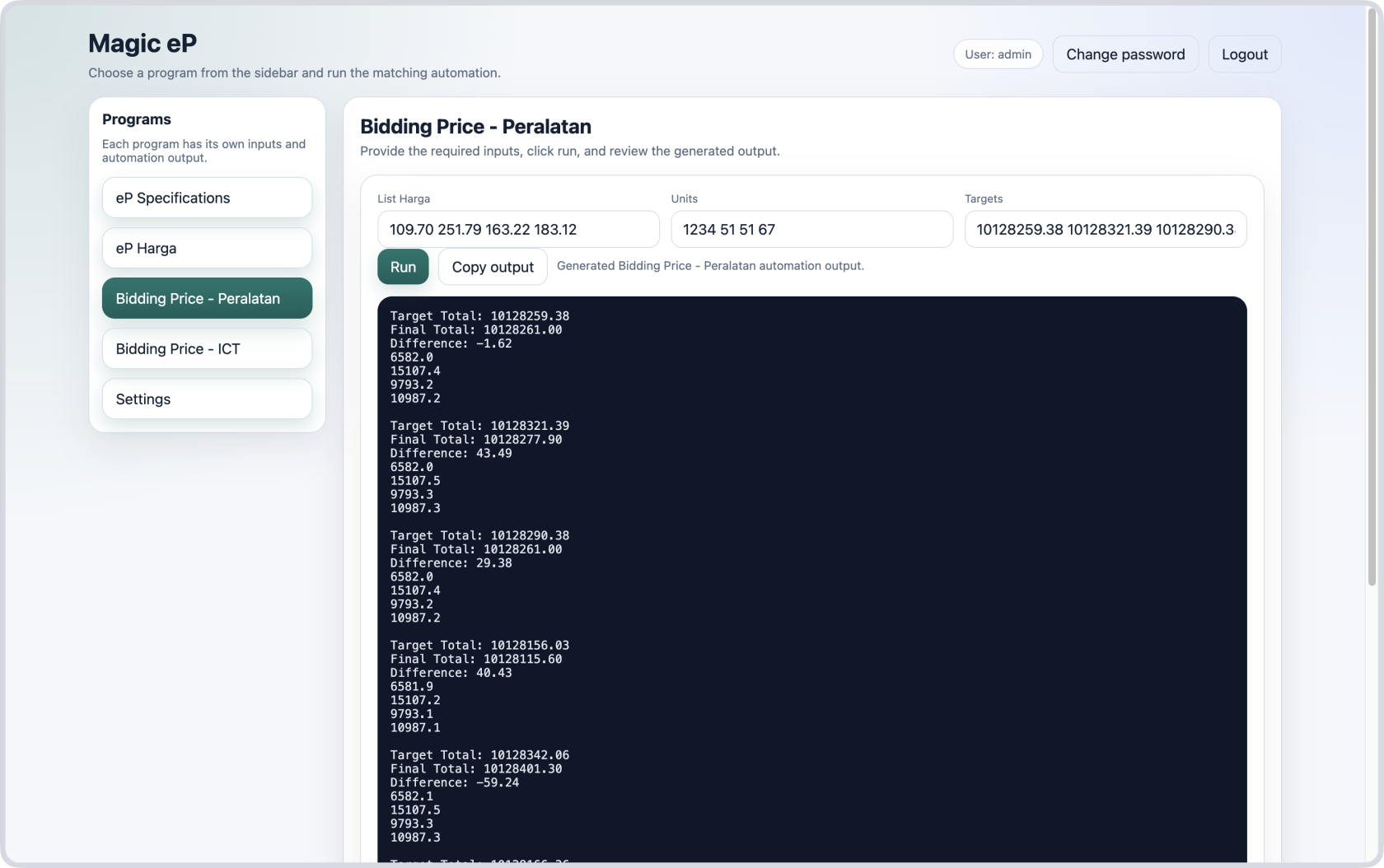Click output value '6581.9'
The image size is (1384, 868).
(x=411, y=687)
